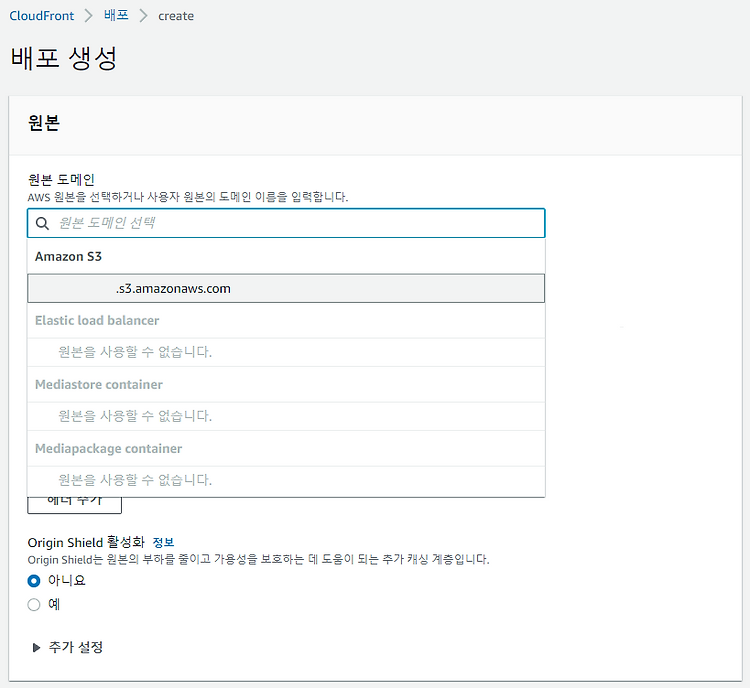The width and height of the screenshot is (750, 688).
Task: Open the CloudFront breadcrumb link
Action: click(x=42, y=16)
